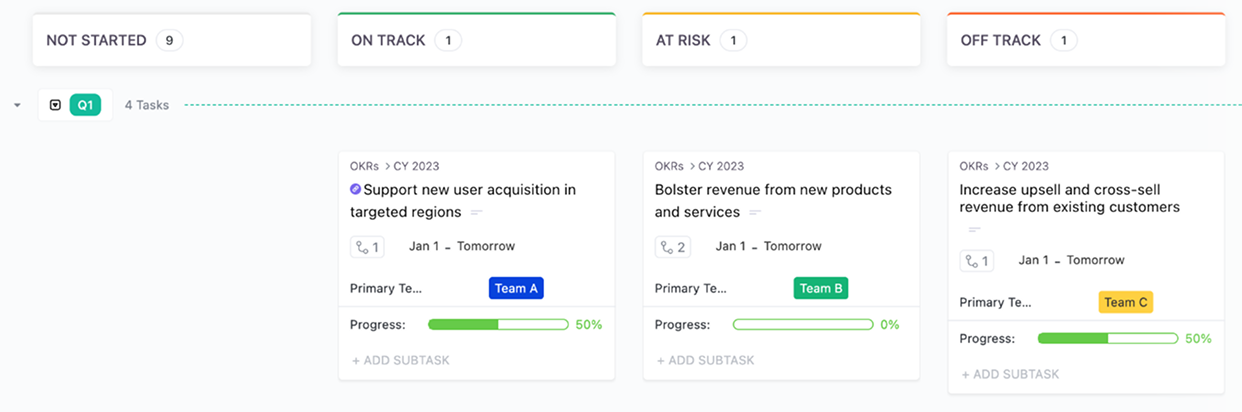The image size is (1242, 412).
Task: Click the description icon under Increase upsell title
Action: (x=974, y=230)
